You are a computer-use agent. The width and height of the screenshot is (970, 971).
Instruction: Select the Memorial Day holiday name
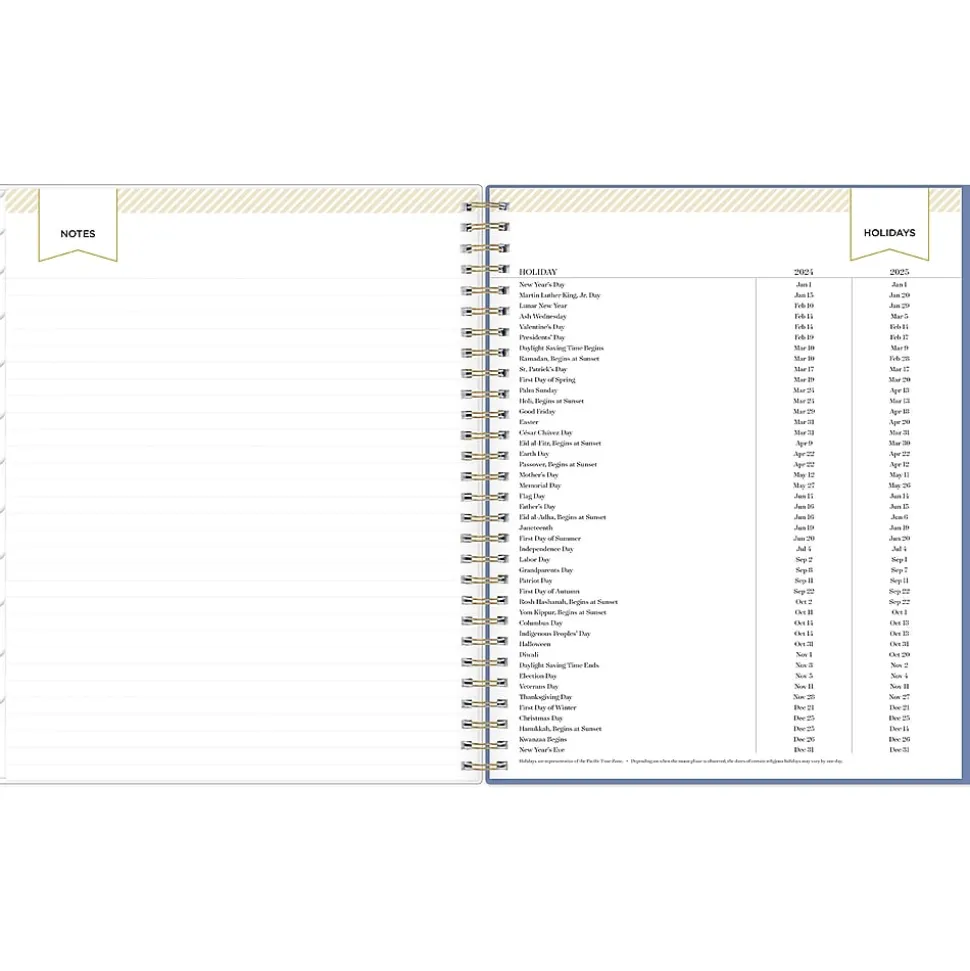pyautogui.click(x=540, y=486)
